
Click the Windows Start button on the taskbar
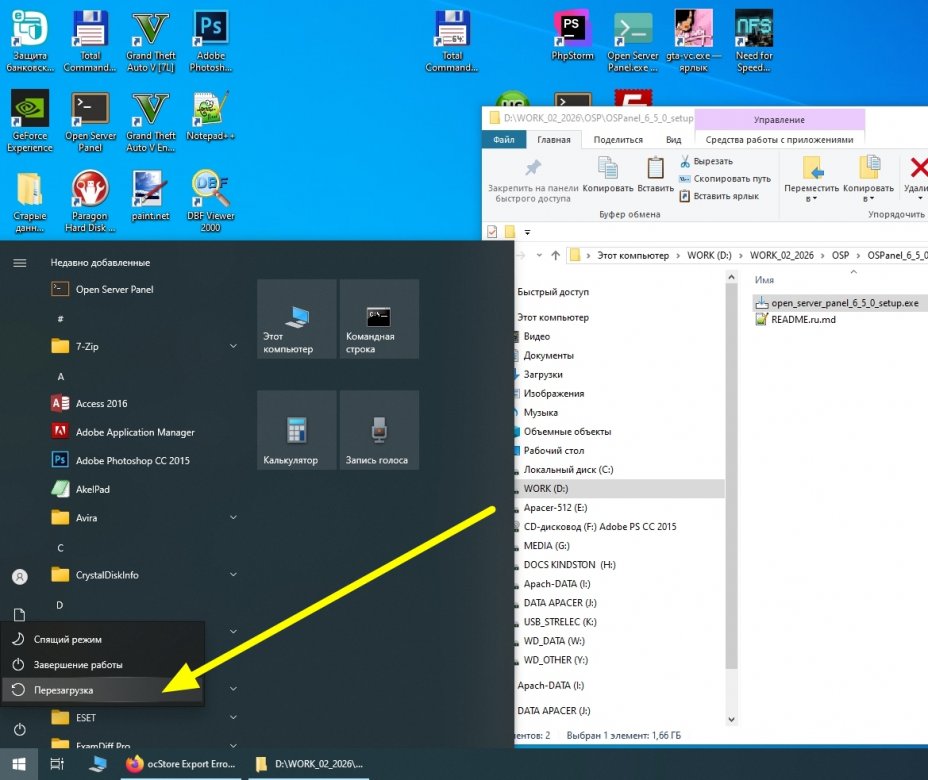(x=19, y=764)
